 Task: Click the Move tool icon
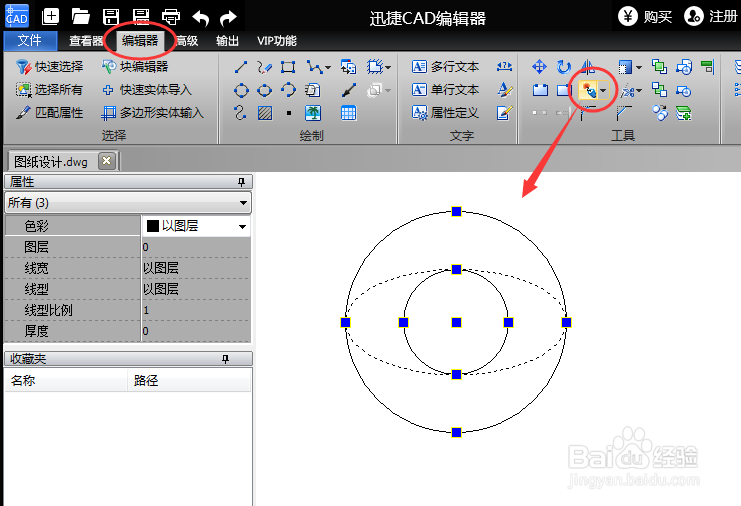click(x=539, y=67)
